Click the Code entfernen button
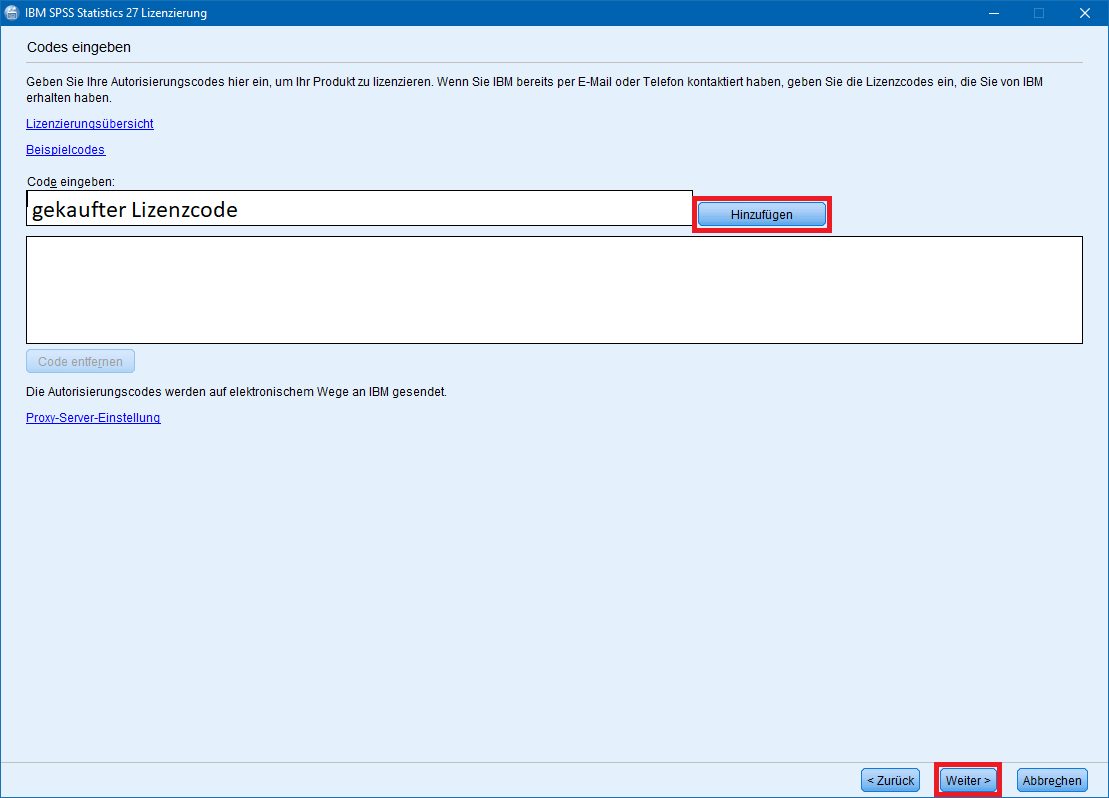Viewport: 1109px width, 798px height. click(x=80, y=362)
